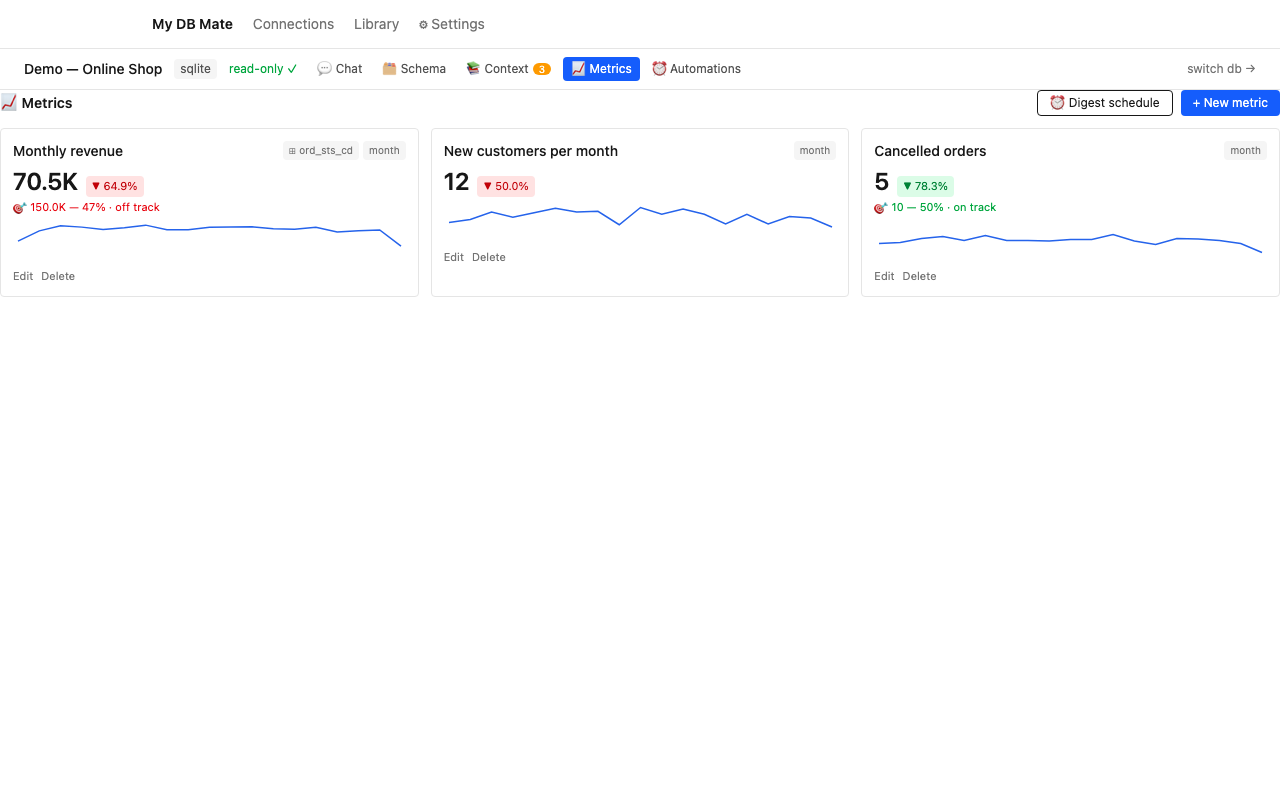Image resolution: width=1280 pixels, height=800 pixels.
Task: Open the Context tab
Action: 508,69
